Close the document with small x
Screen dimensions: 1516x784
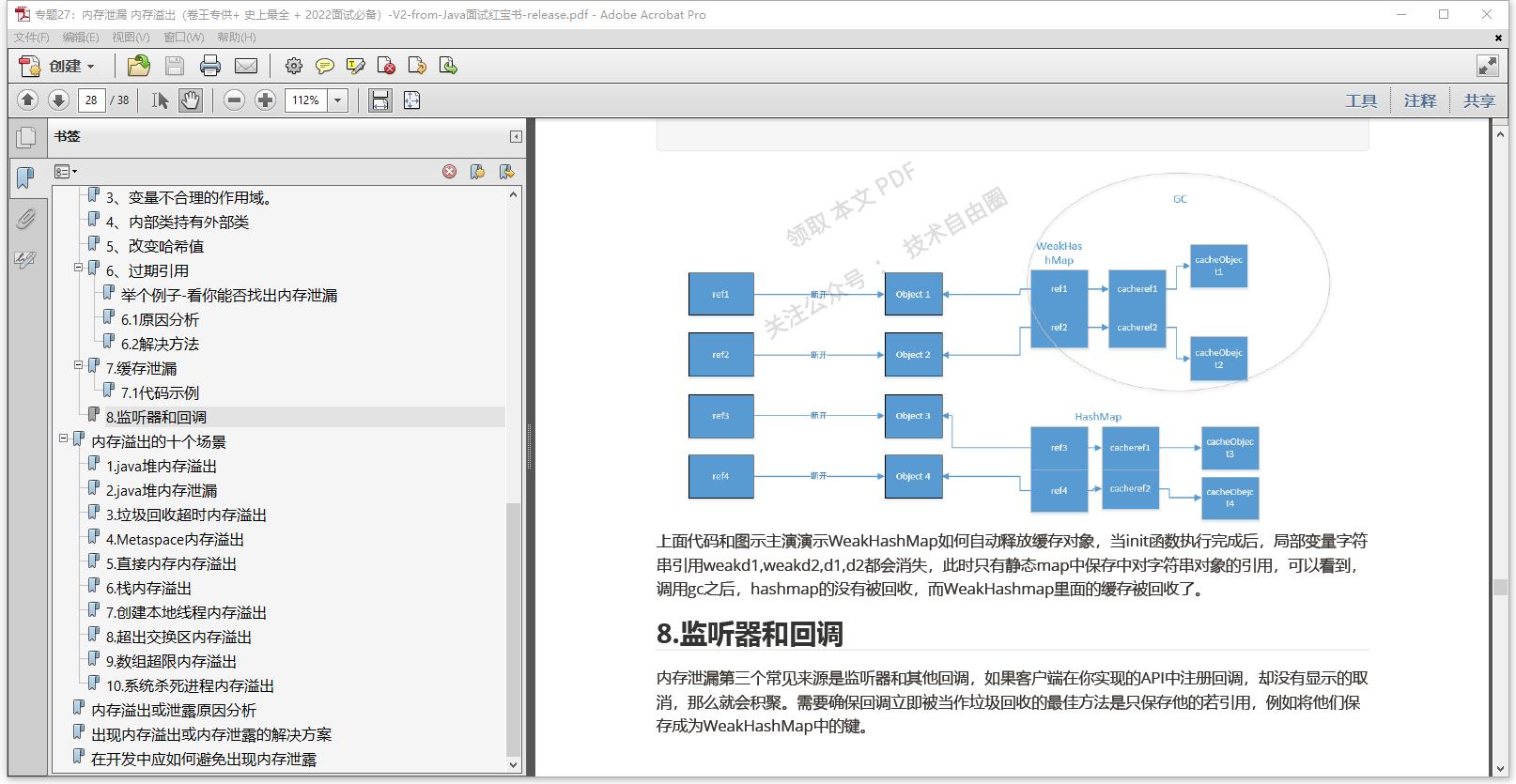pyautogui.click(x=1498, y=38)
